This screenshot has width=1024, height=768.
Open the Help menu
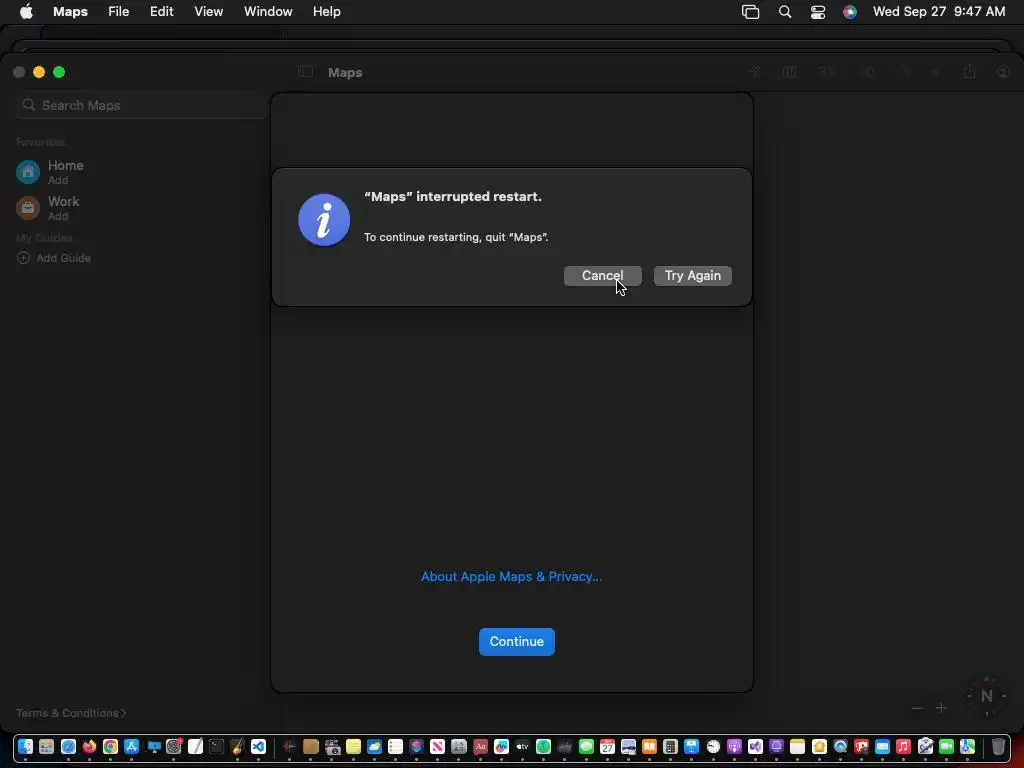click(327, 12)
